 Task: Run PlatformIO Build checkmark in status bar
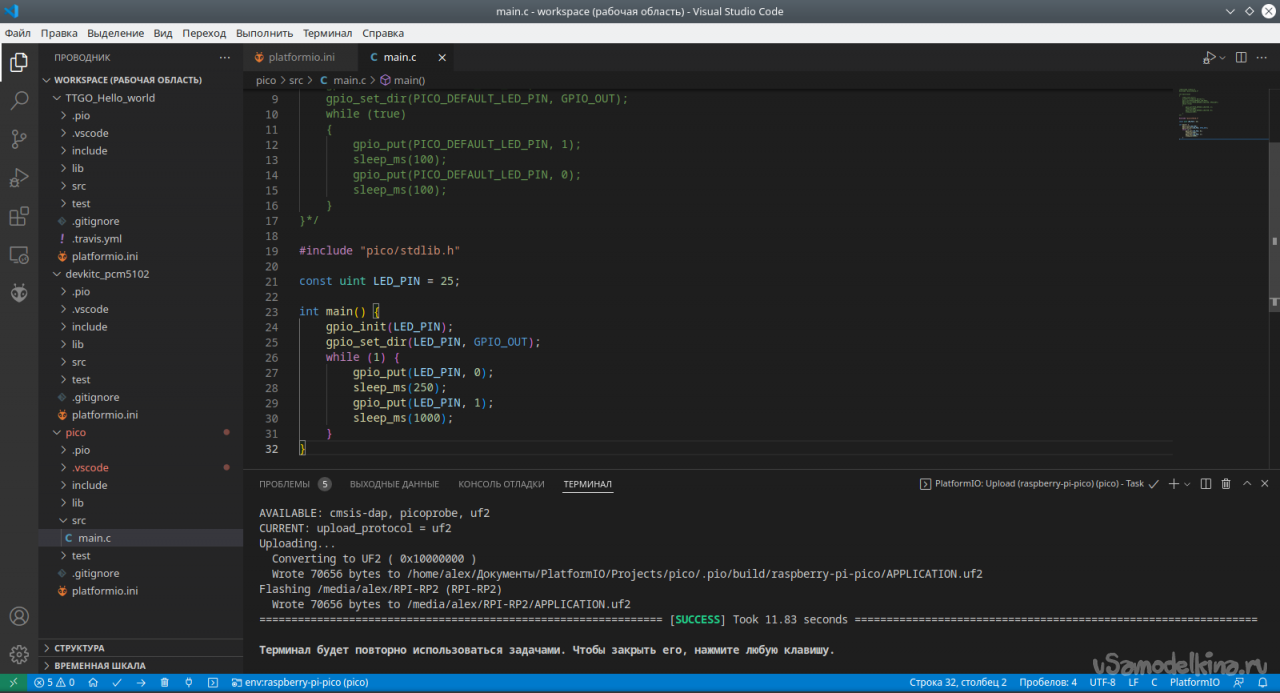(117, 683)
